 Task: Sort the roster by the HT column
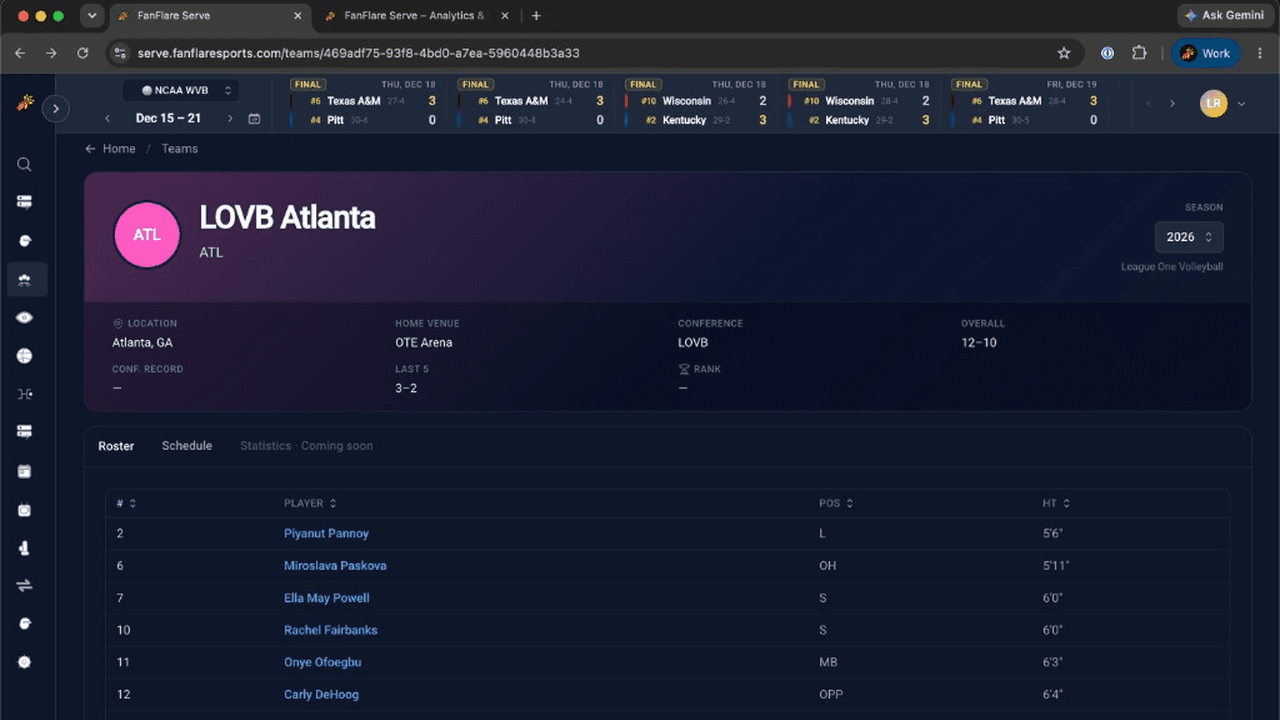point(1056,503)
